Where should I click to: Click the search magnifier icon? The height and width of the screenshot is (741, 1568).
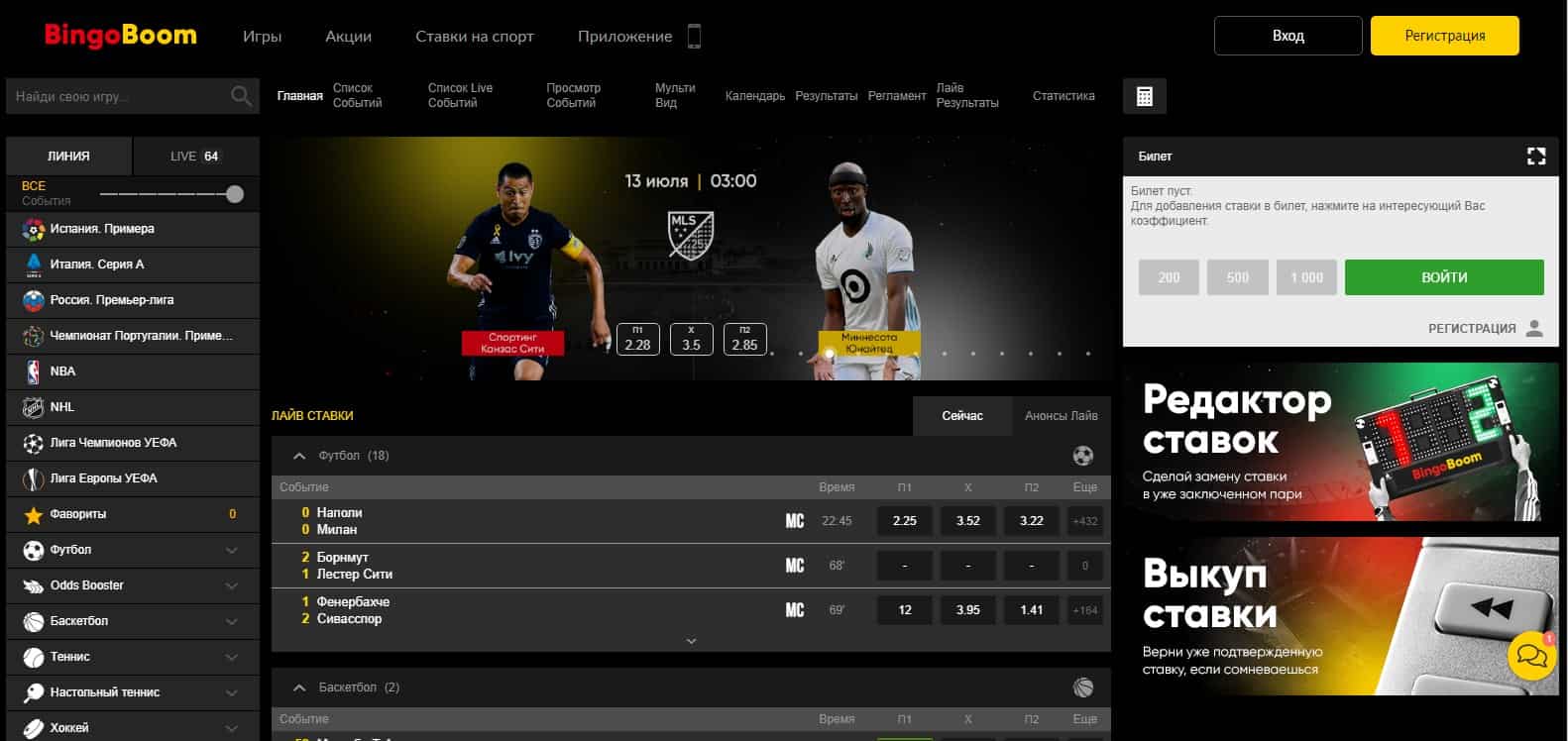[241, 96]
